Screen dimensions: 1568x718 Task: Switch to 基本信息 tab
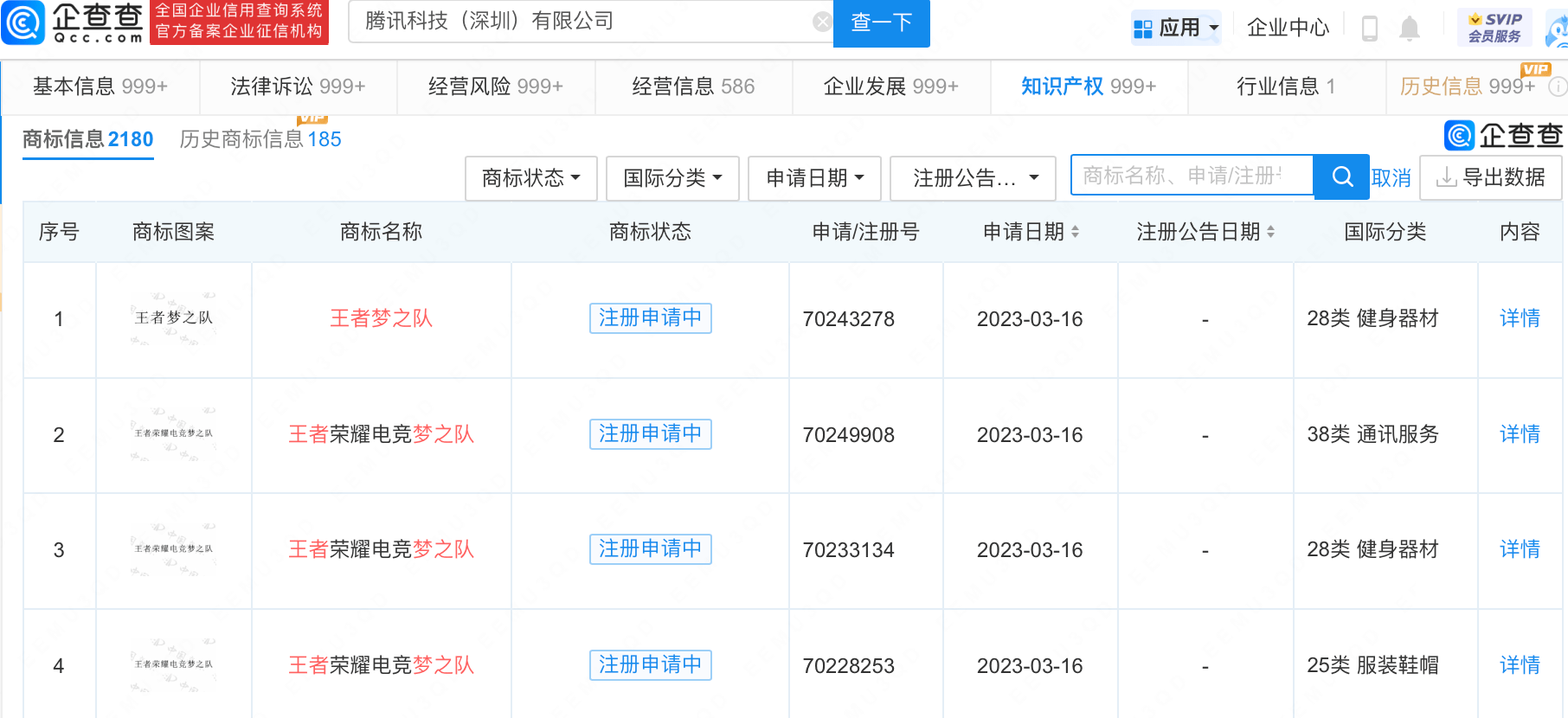100,87
